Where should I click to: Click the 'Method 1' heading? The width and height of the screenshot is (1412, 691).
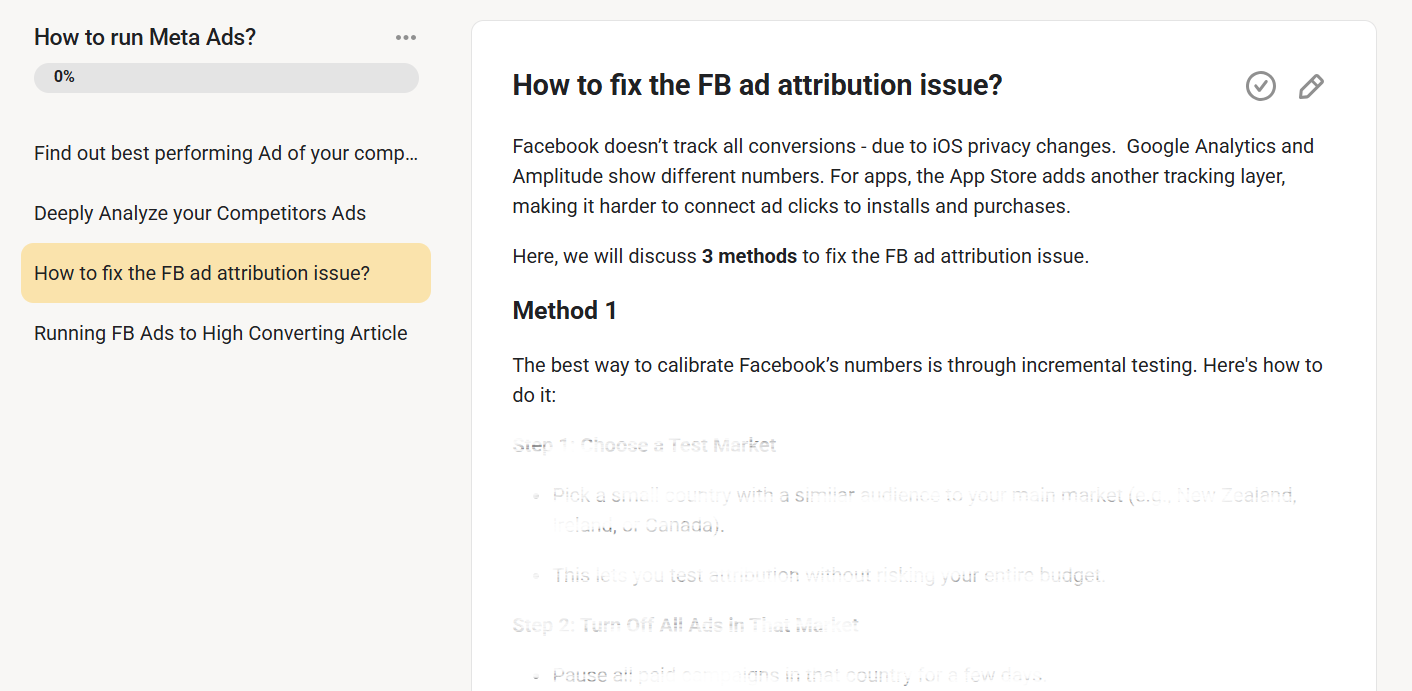click(x=565, y=311)
